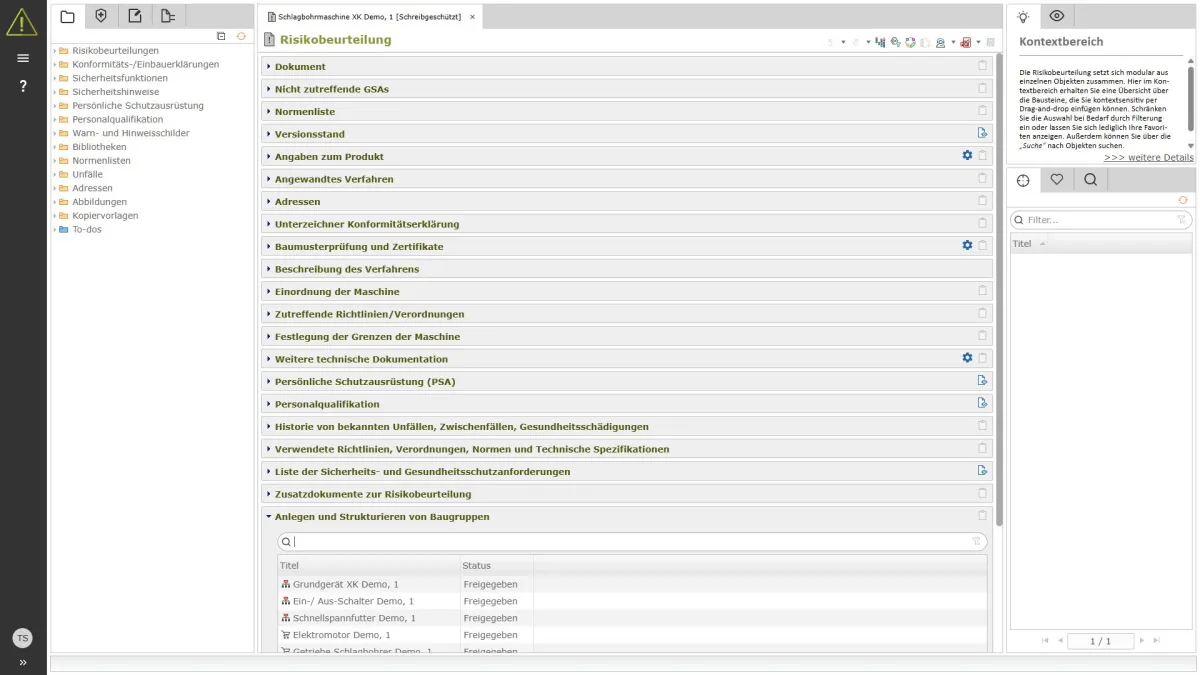
Task: Click the orange refresh icon in the context panel
Action: pyautogui.click(x=1182, y=200)
